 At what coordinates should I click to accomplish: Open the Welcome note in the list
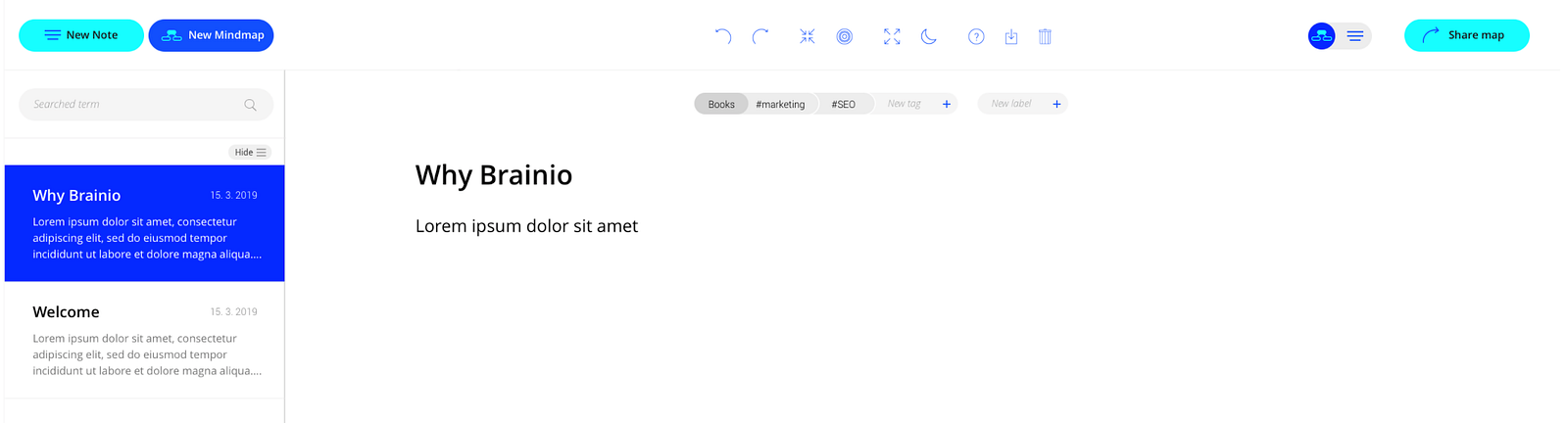(145, 340)
